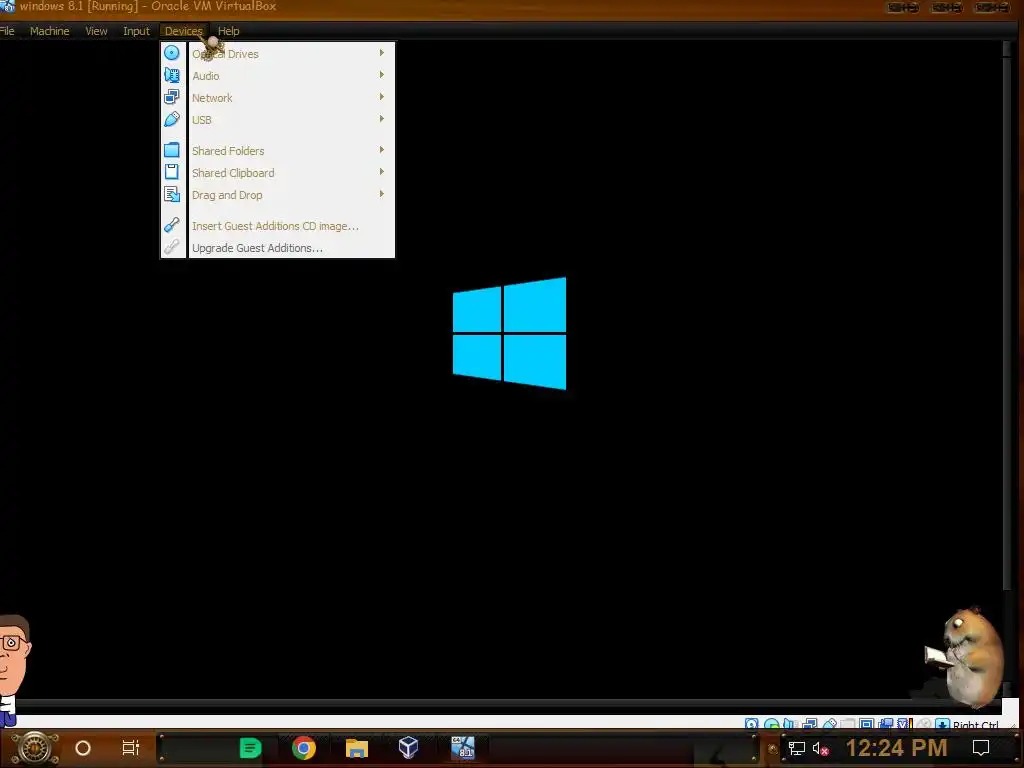Screen dimensions: 1024x768
Task: Choose Insert Guest Additions CD image
Action: pos(278,225)
